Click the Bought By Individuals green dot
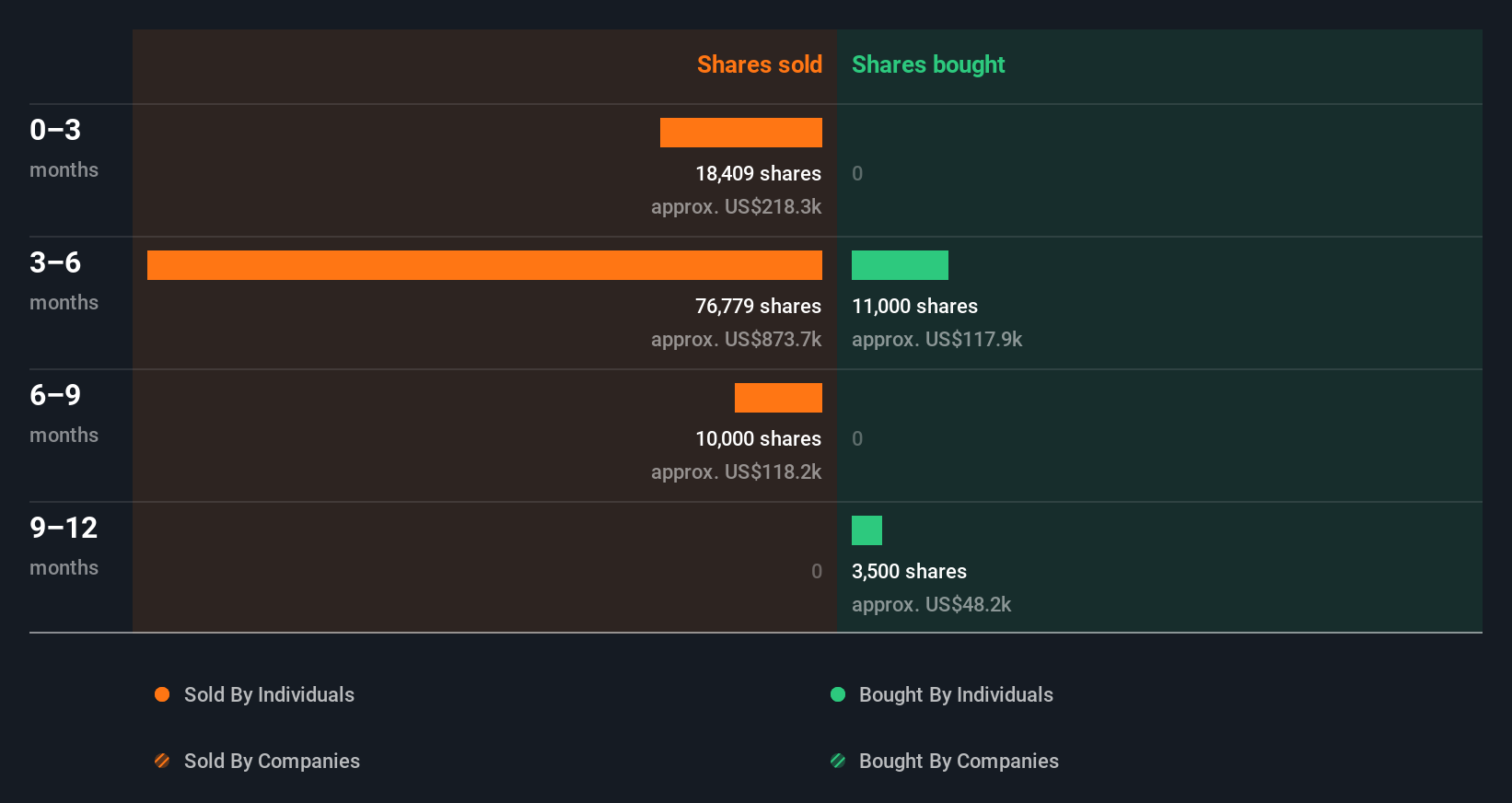The width and height of the screenshot is (1512, 803). click(838, 694)
